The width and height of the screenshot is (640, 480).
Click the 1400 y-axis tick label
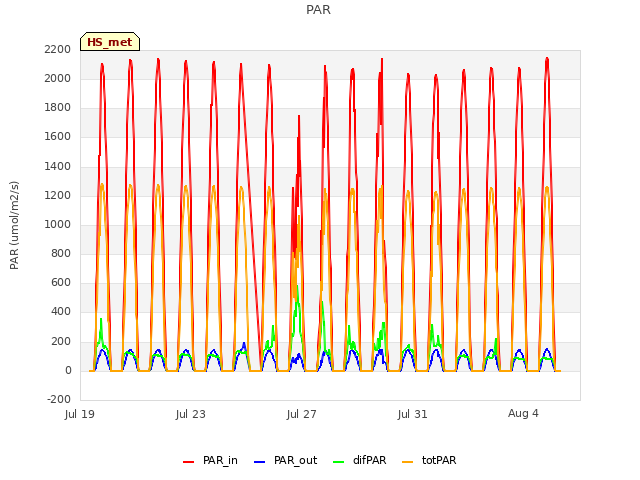point(58,166)
